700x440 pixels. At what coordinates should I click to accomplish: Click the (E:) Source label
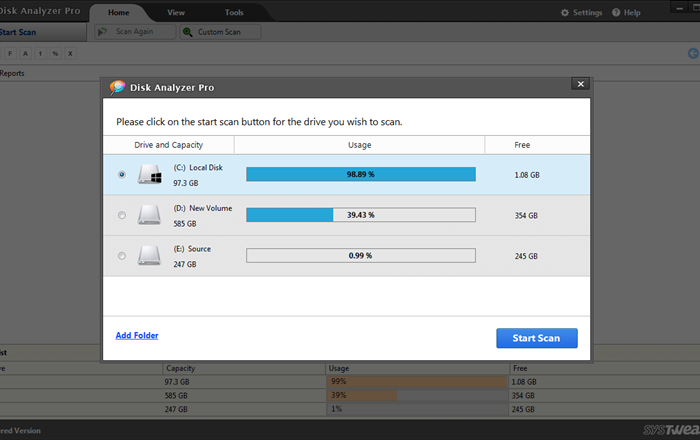[192, 249]
